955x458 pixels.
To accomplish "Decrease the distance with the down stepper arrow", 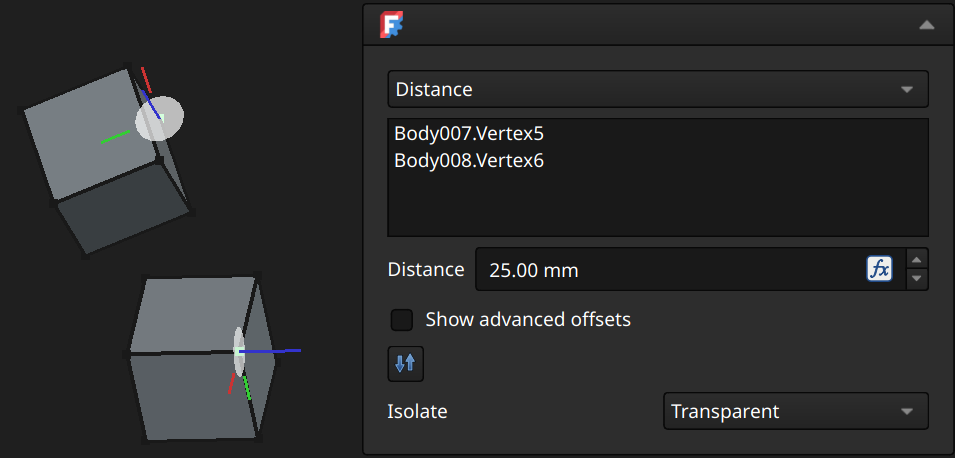I will click(917, 280).
